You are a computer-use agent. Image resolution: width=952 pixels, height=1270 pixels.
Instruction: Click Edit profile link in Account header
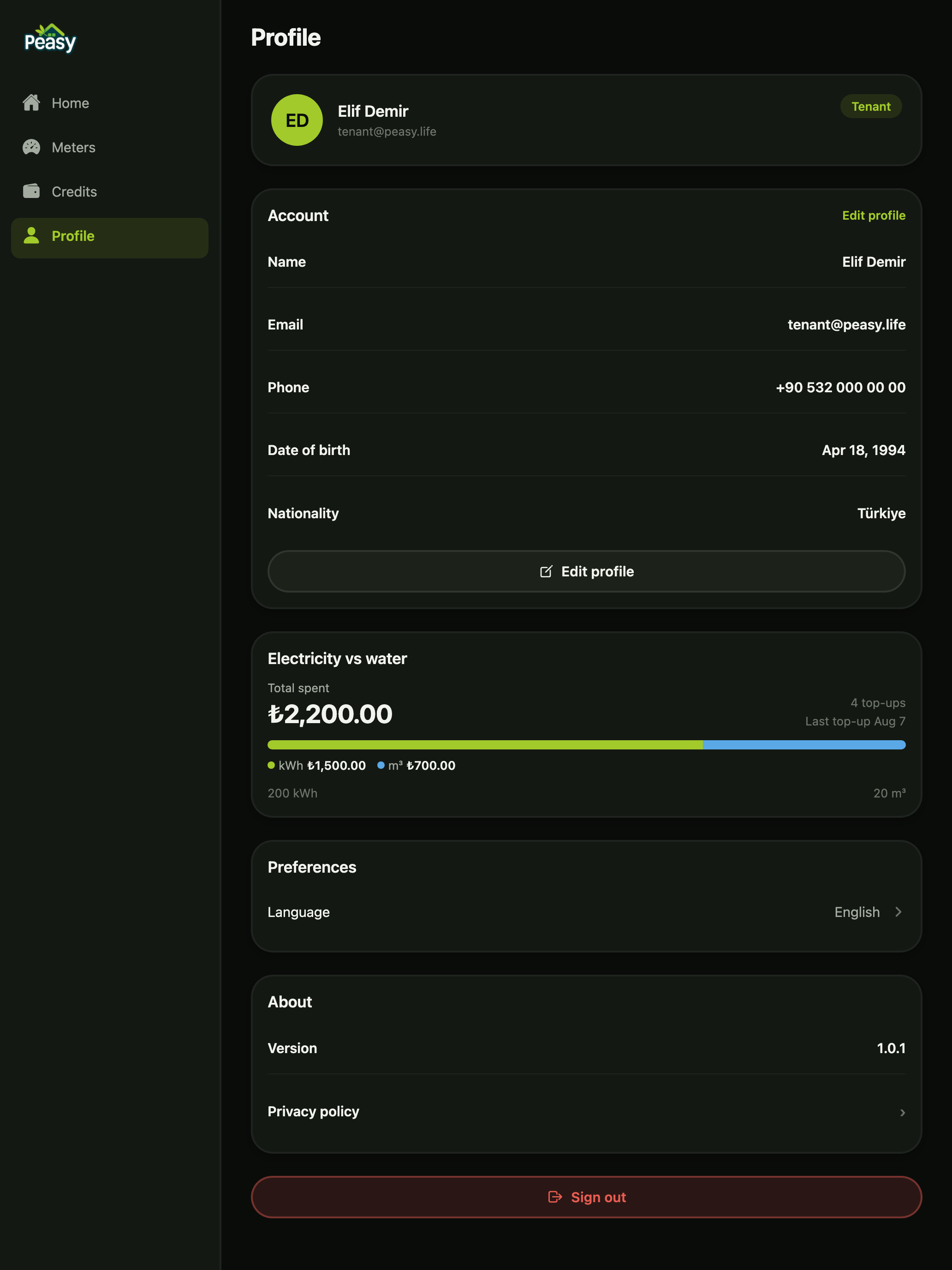[x=874, y=216]
